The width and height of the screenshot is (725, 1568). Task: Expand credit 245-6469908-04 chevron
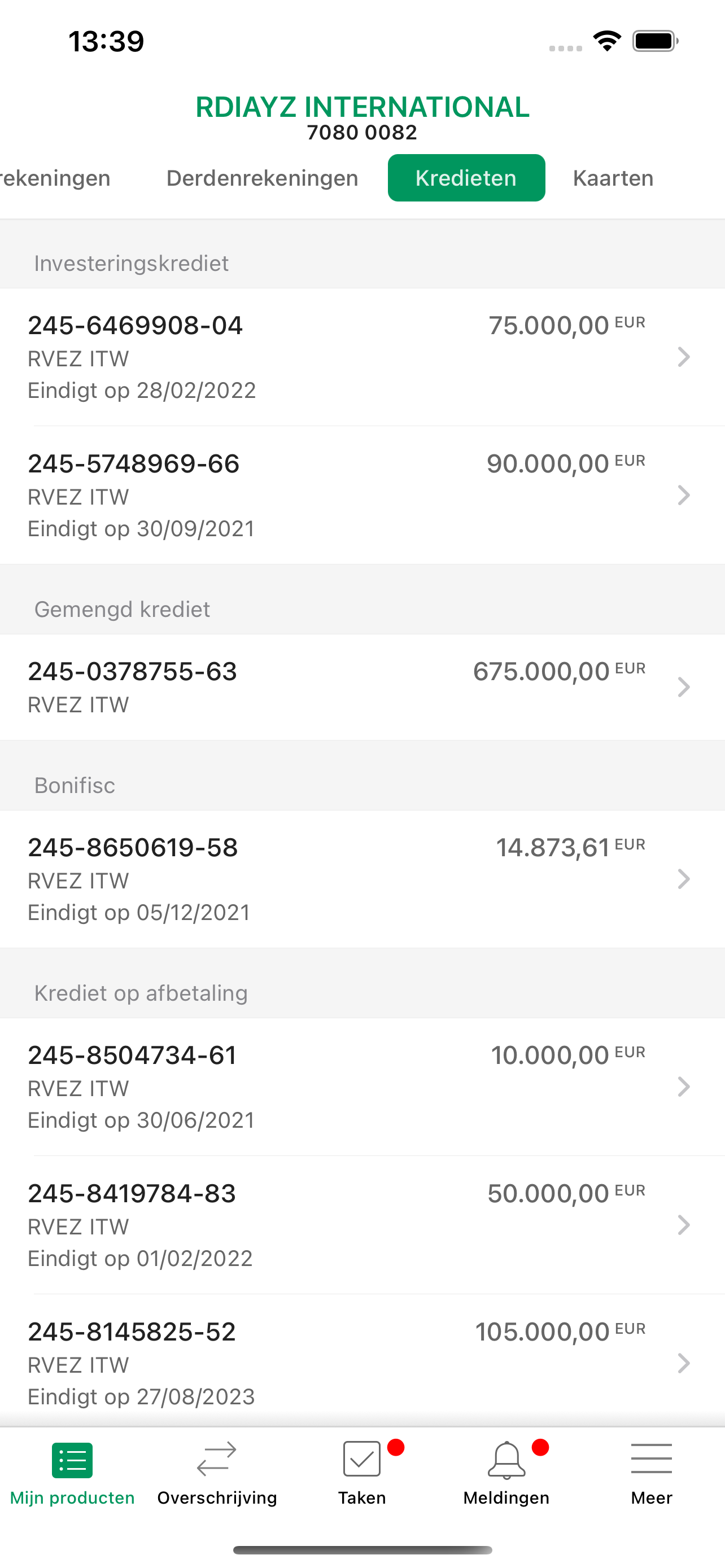point(684,357)
